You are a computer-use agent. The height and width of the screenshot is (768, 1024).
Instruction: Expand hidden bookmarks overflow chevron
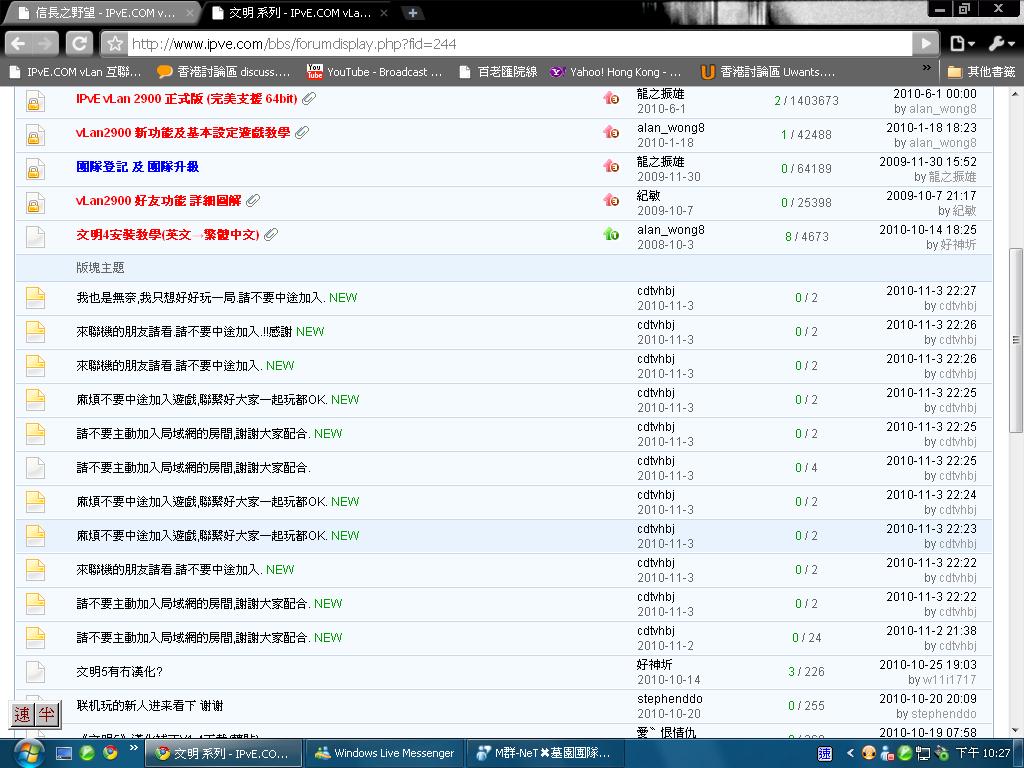[x=926, y=72]
